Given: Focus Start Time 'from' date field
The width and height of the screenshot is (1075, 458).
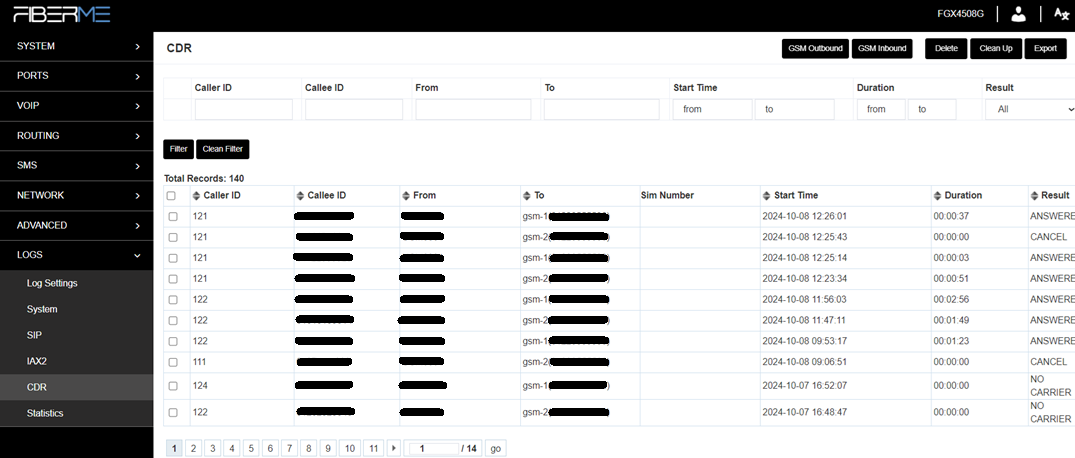Looking at the screenshot, I should point(712,110).
